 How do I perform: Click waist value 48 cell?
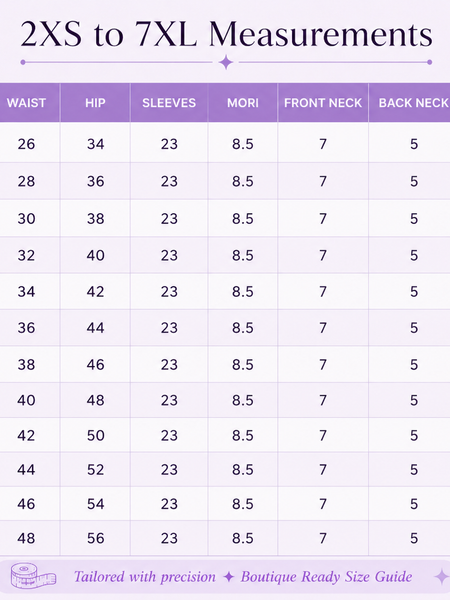[x=26, y=538]
